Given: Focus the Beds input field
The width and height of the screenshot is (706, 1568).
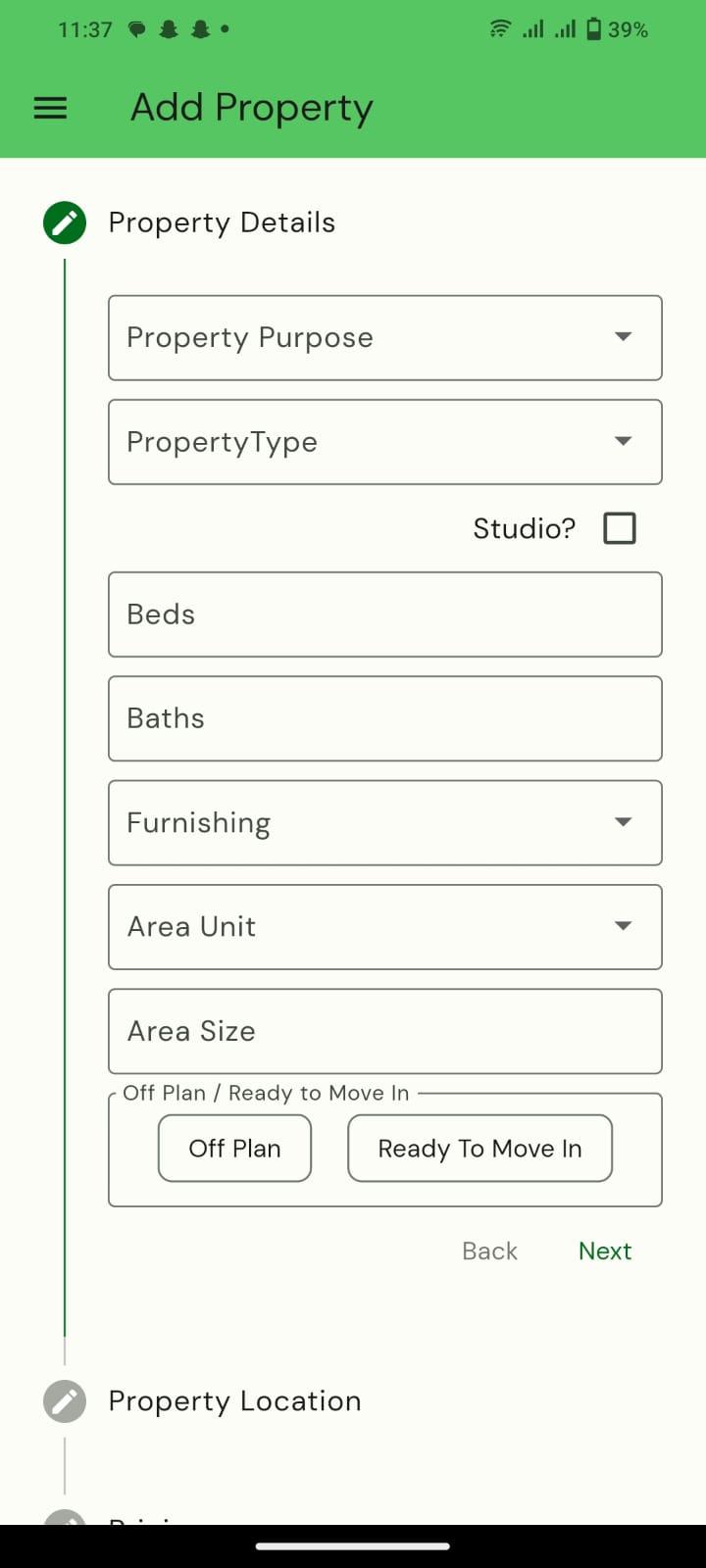Looking at the screenshot, I should tap(385, 614).
